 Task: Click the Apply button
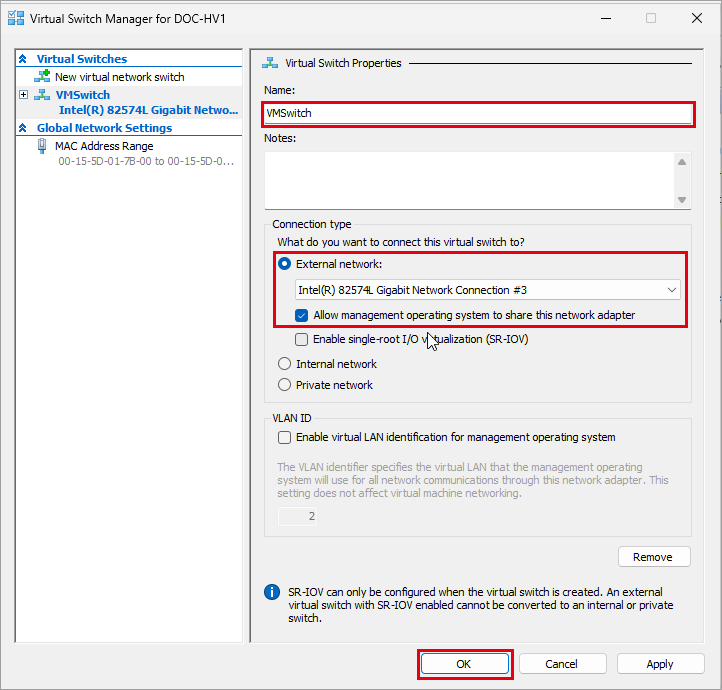(x=661, y=664)
